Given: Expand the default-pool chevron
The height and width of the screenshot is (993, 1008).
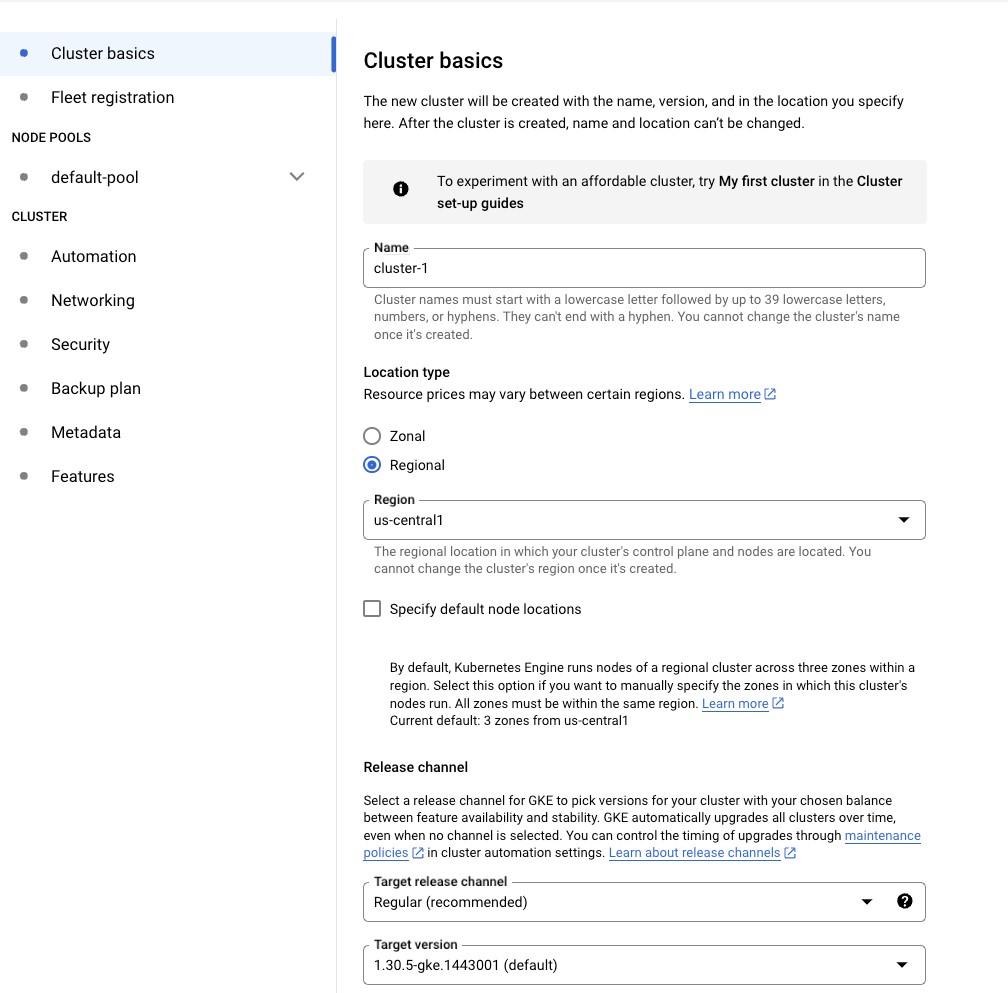Looking at the screenshot, I should 296,177.
